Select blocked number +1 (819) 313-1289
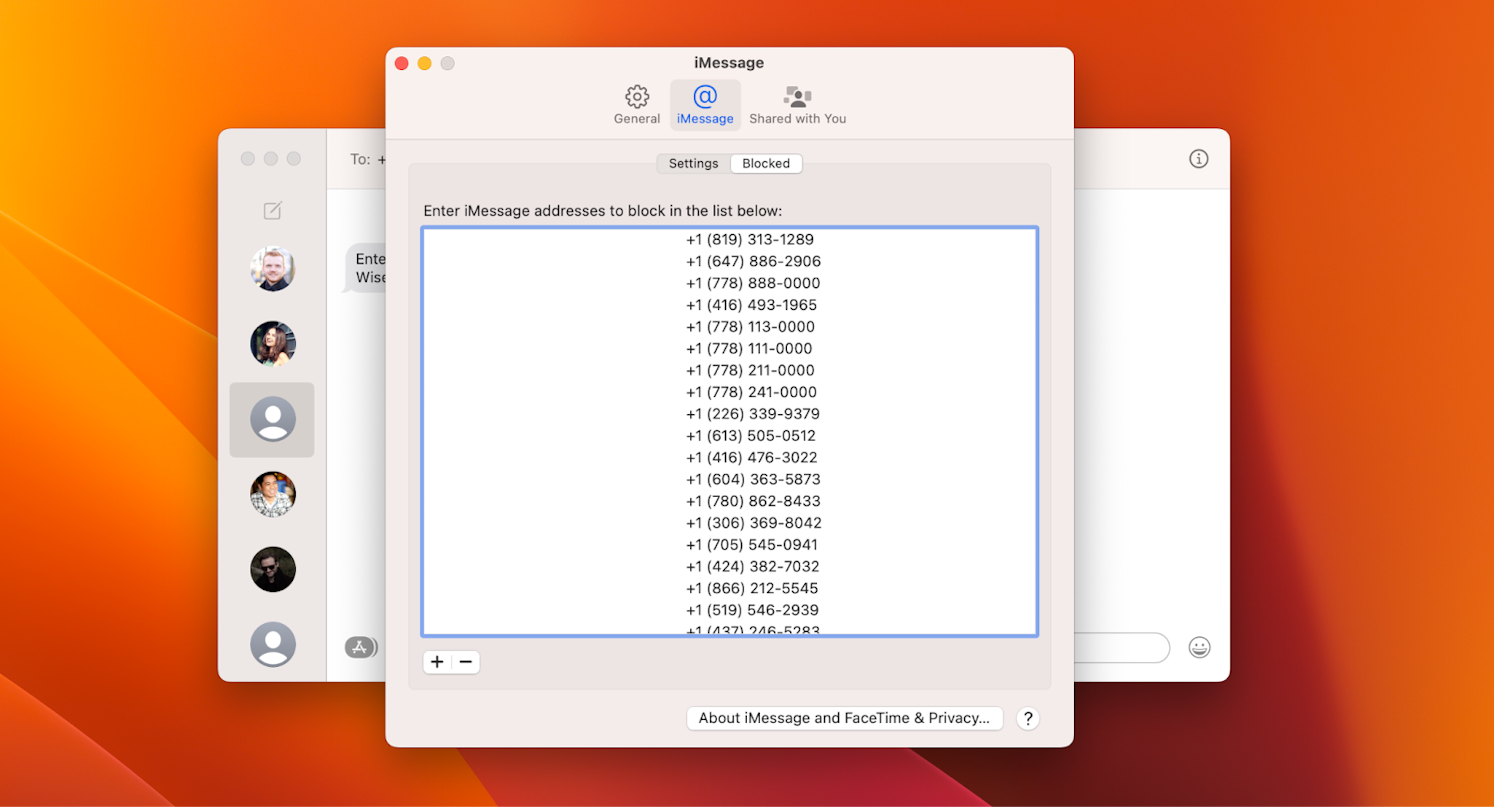 click(x=751, y=239)
